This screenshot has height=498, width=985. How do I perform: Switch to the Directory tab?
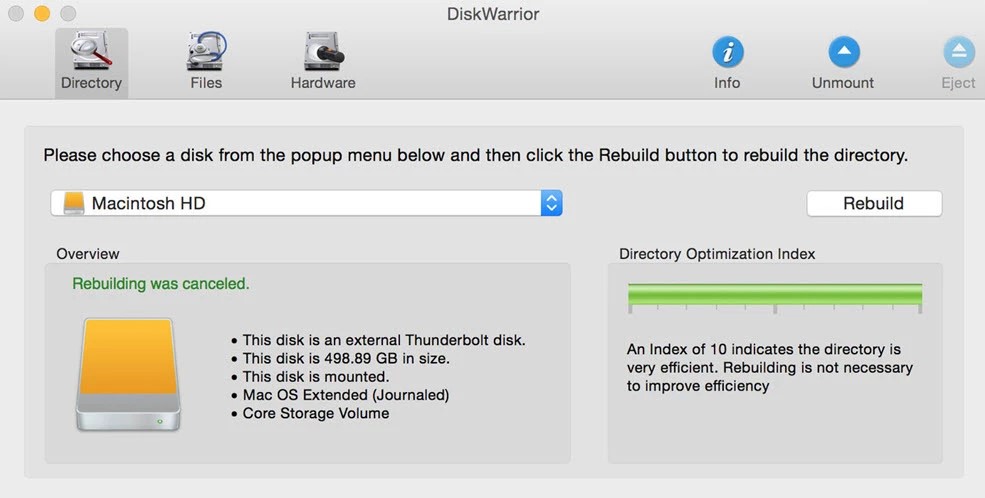(x=91, y=61)
